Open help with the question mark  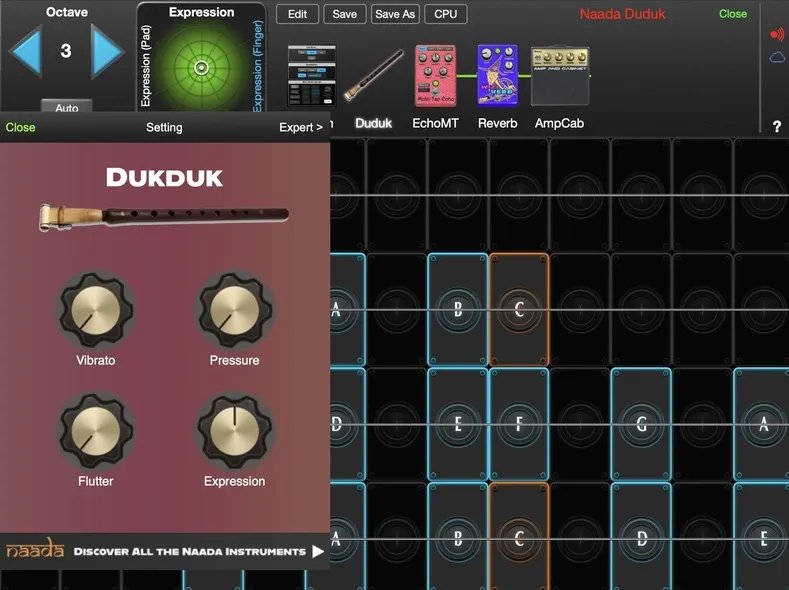pos(777,126)
